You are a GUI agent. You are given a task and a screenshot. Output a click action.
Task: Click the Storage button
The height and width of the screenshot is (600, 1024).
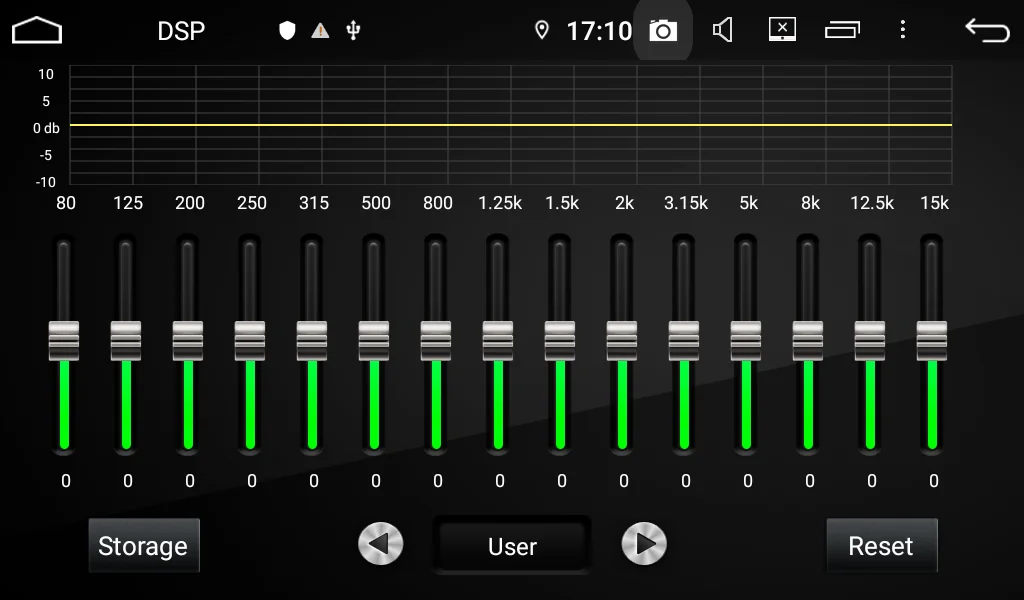[x=143, y=546]
